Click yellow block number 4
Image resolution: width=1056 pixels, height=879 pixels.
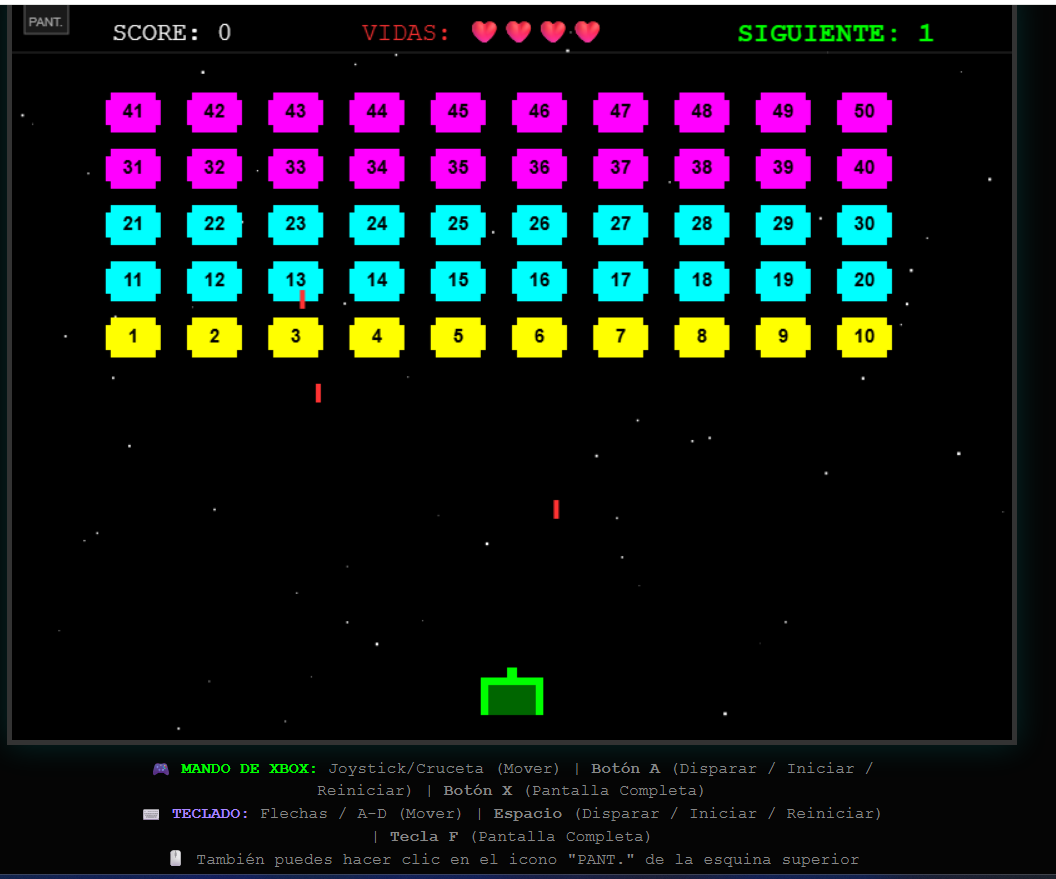[377, 337]
